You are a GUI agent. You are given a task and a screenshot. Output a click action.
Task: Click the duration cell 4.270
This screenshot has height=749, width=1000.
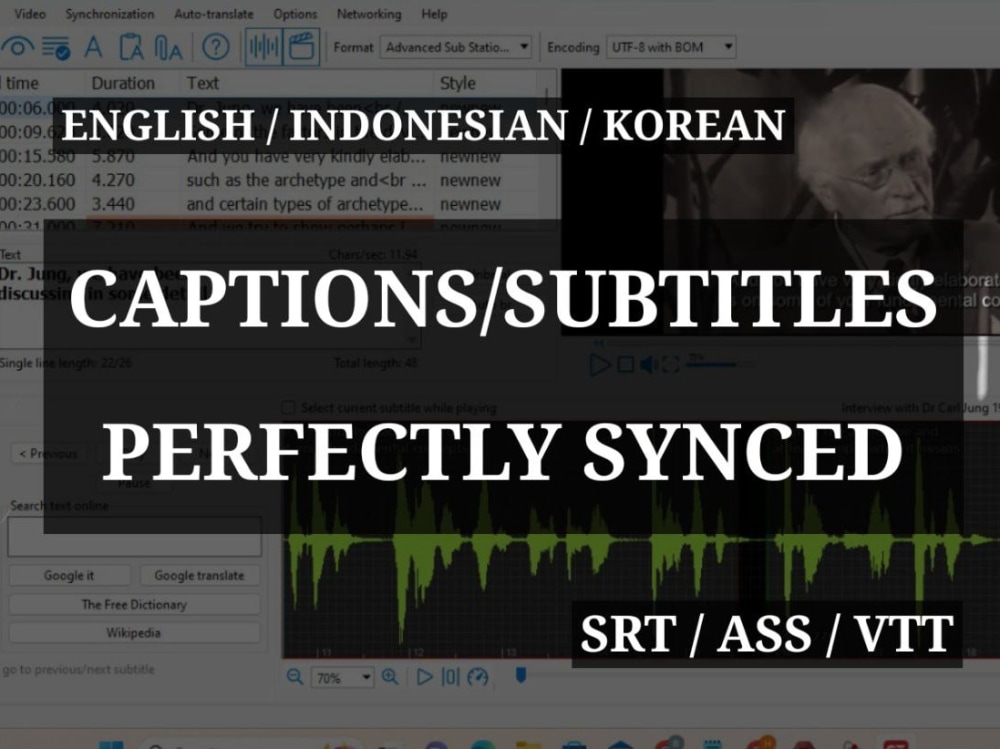coord(113,180)
